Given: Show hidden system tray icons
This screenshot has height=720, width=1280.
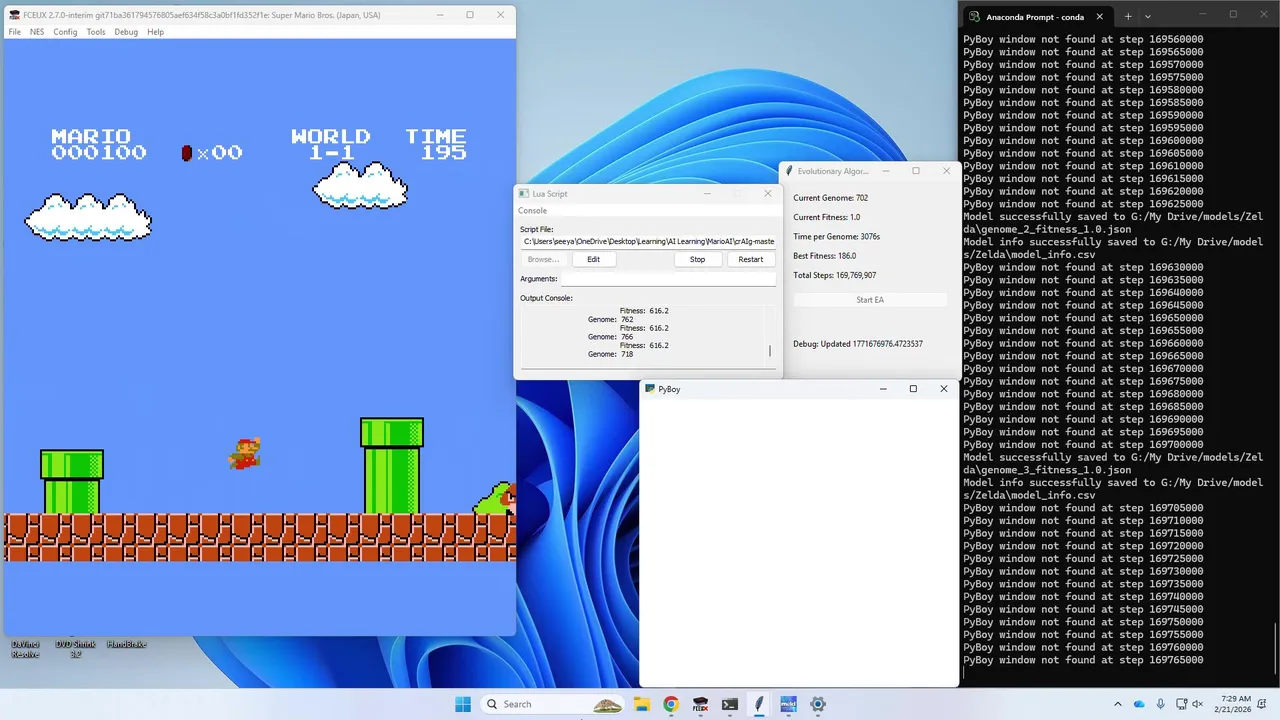Looking at the screenshot, I should (1119, 704).
